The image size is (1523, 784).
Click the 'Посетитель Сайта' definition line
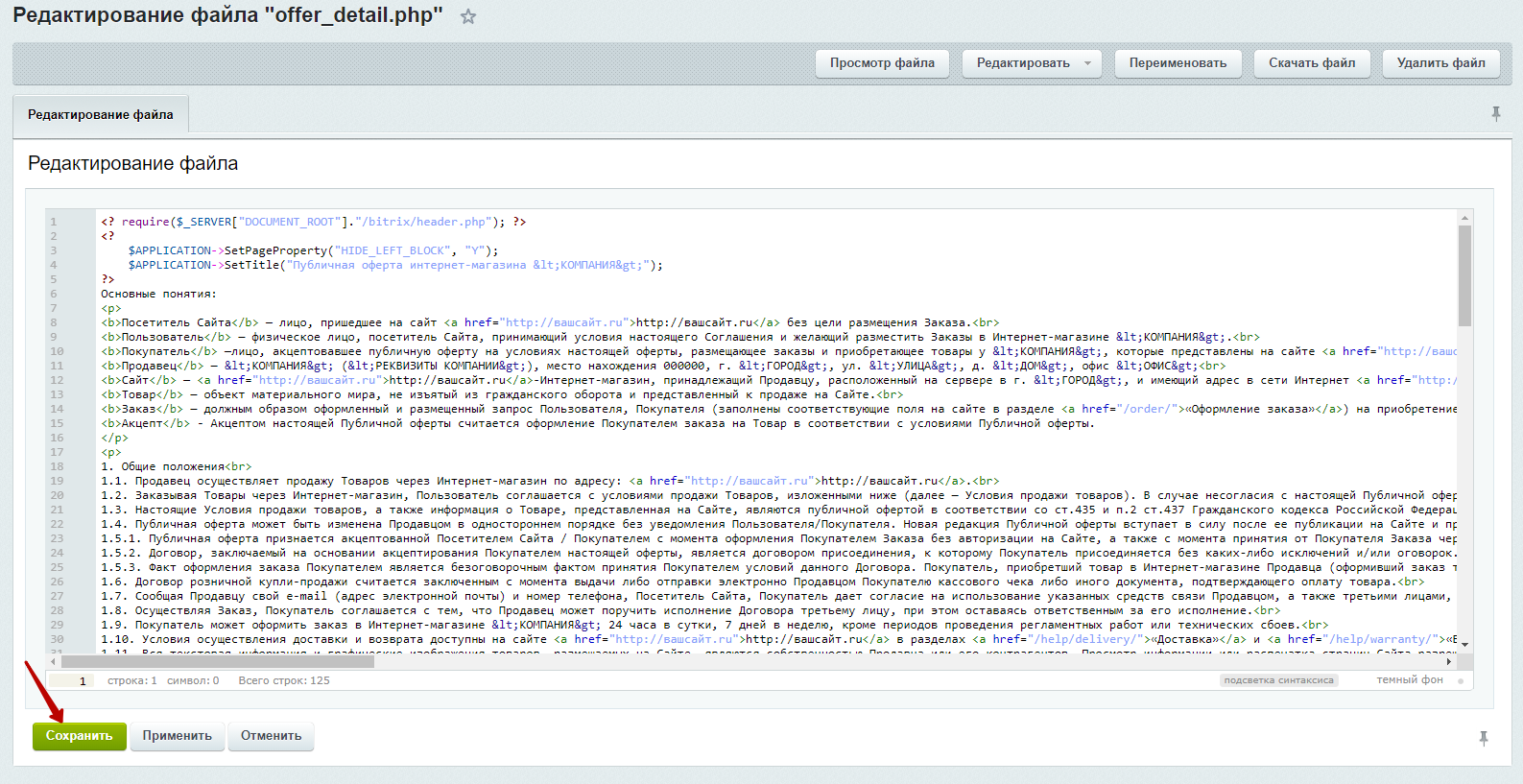pos(551,322)
